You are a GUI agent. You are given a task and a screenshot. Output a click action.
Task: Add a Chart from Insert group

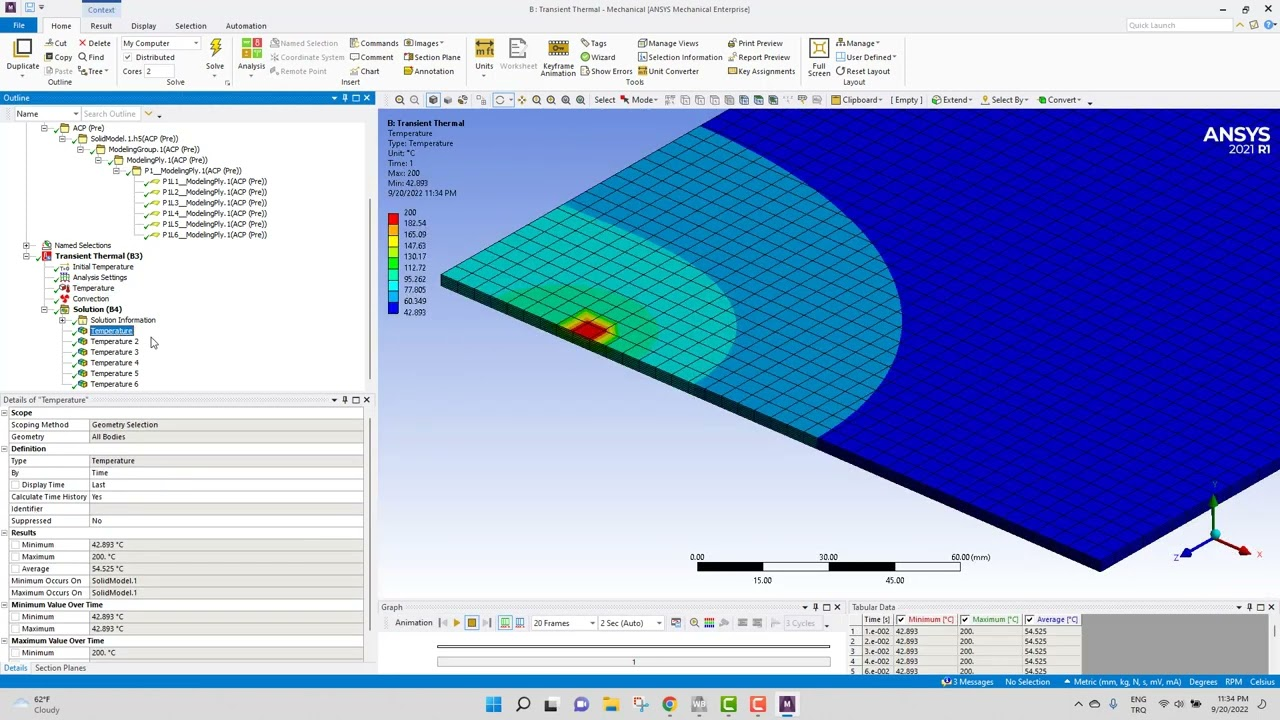[364, 71]
